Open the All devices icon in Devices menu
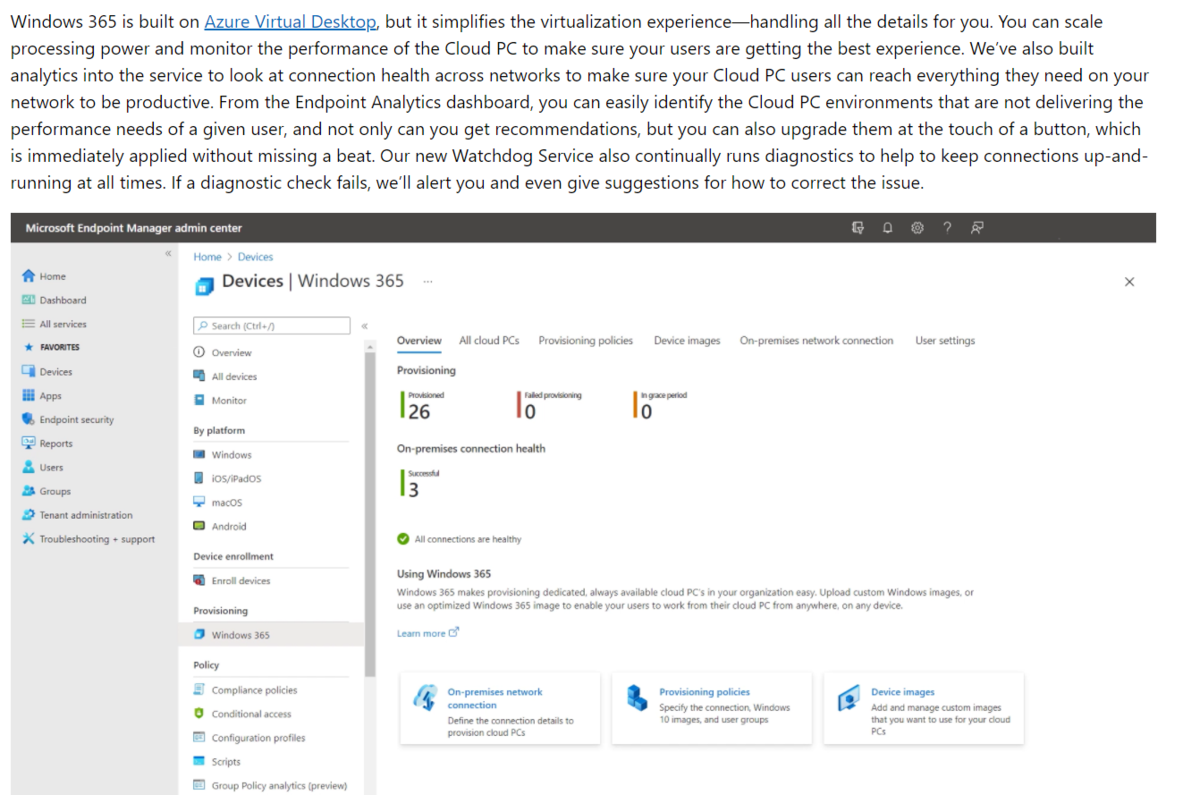 (199, 376)
